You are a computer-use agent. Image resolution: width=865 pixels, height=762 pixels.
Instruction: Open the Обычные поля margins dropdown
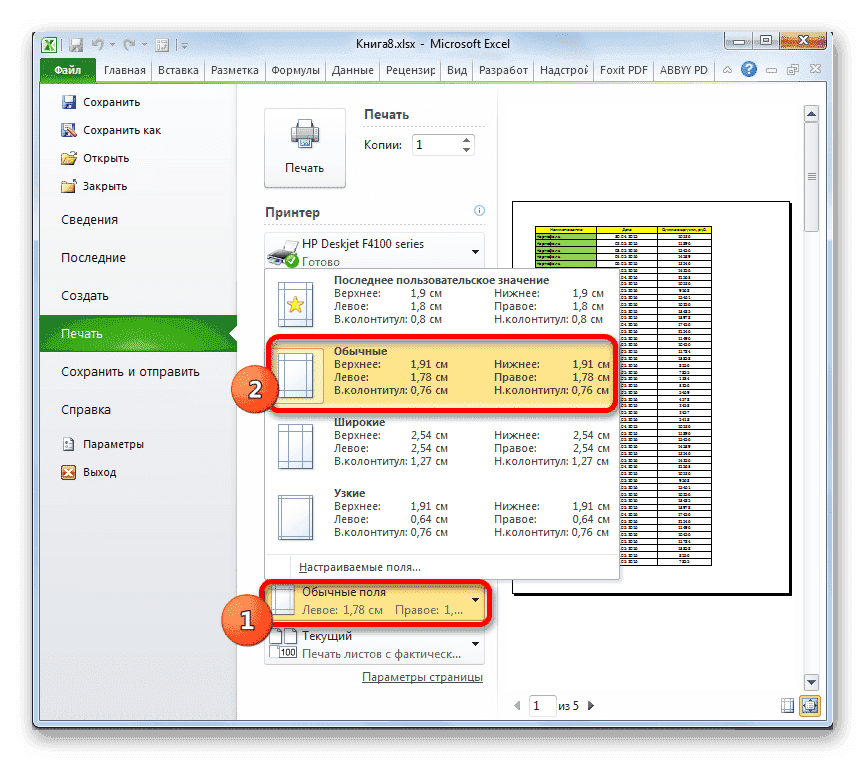pos(375,600)
